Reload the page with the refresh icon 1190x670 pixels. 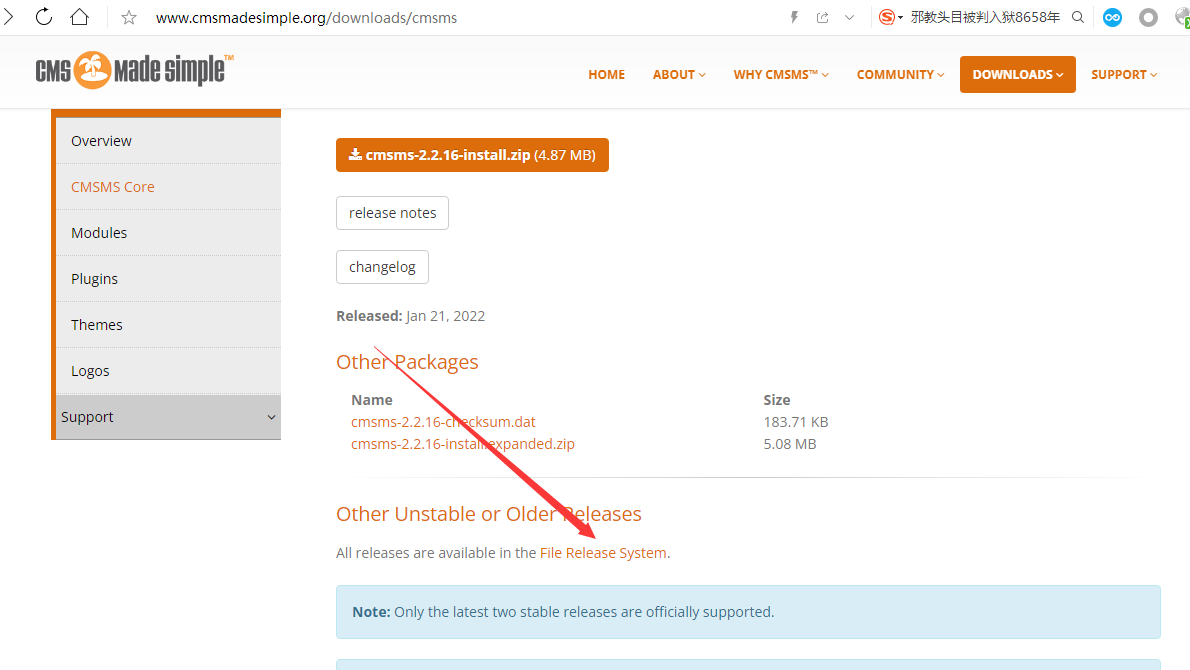tap(44, 17)
